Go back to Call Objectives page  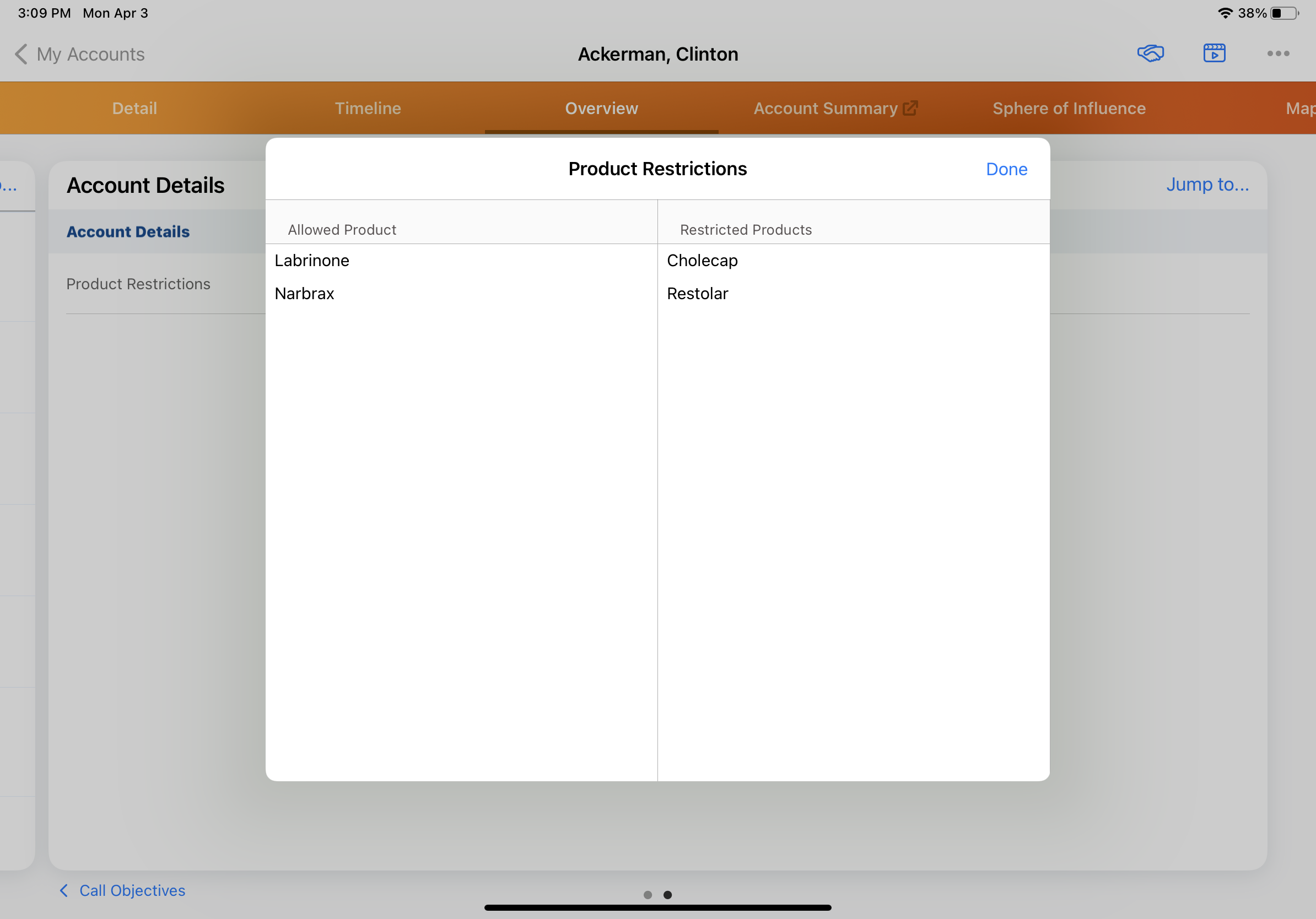(x=132, y=890)
